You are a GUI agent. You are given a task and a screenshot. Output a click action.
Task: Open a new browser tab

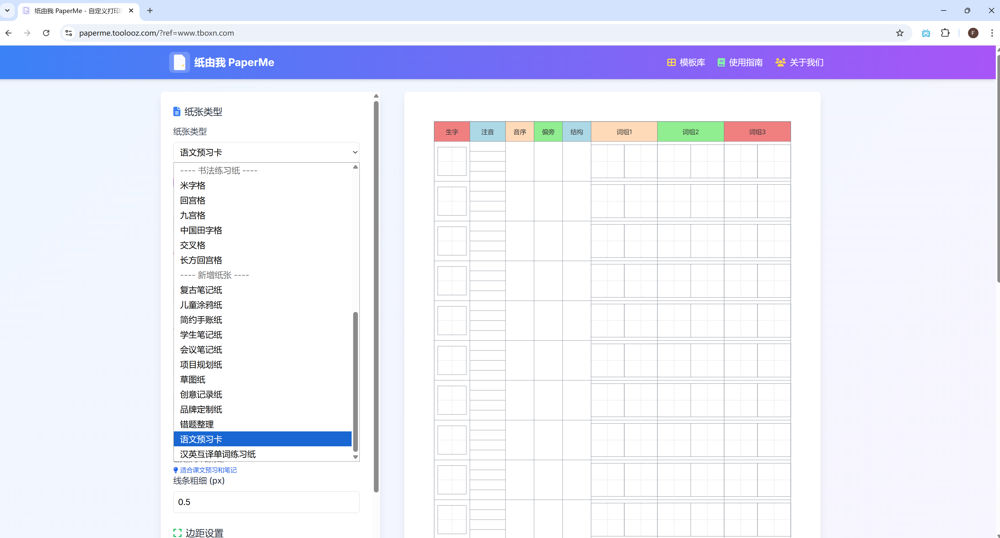click(x=150, y=11)
